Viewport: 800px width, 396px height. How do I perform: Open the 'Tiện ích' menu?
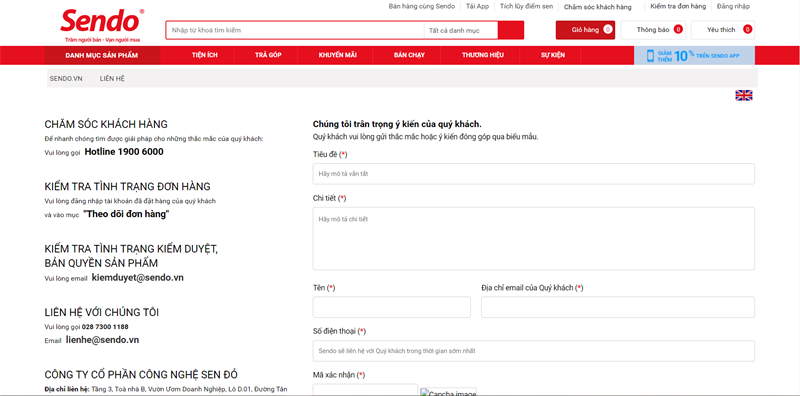pyautogui.click(x=205, y=55)
